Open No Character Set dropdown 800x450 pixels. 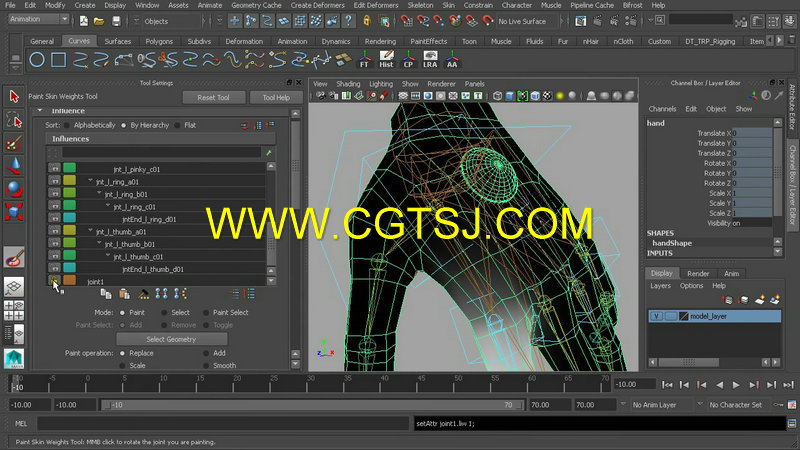700,404
